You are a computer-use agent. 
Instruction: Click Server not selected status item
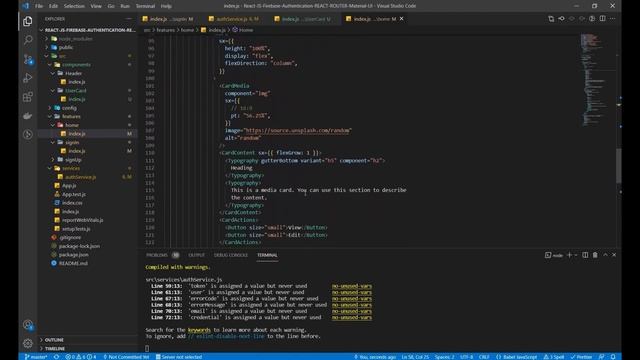point(179,357)
